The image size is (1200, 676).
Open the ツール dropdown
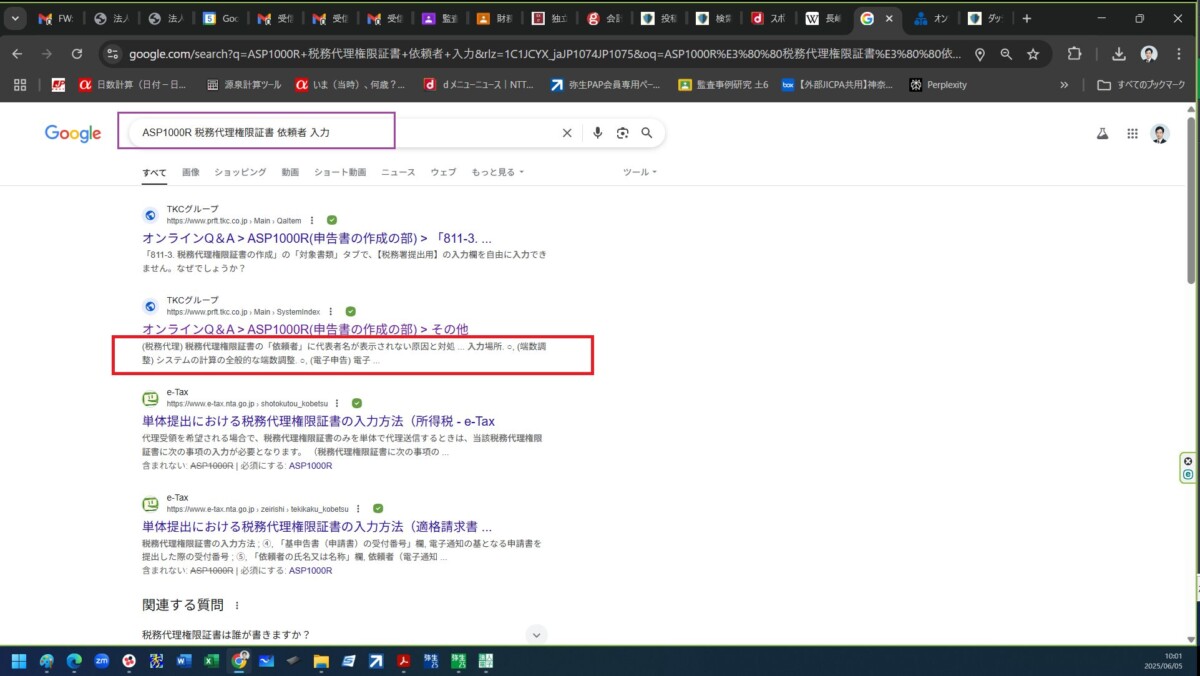point(640,172)
